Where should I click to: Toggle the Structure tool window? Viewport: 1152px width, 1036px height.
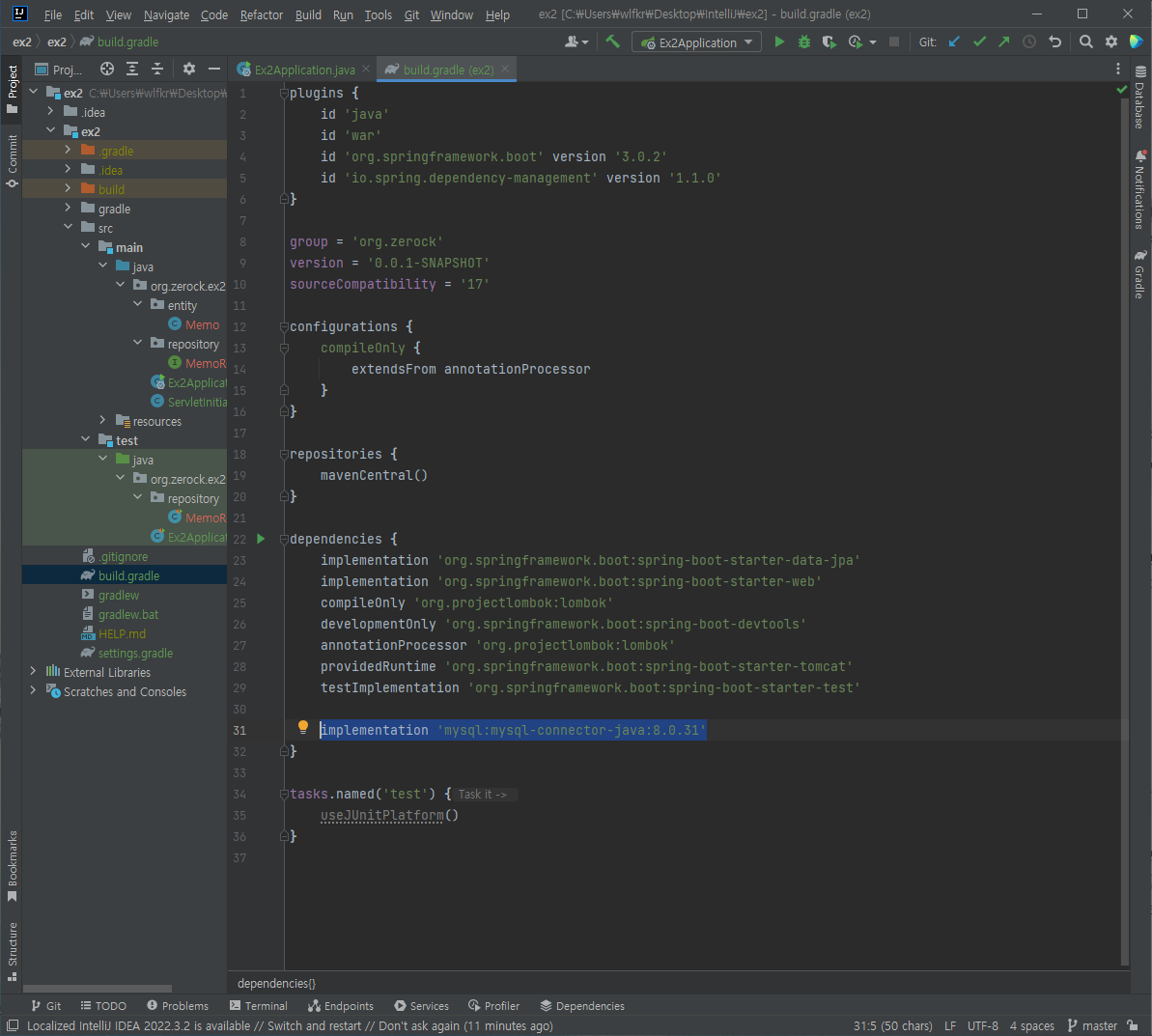click(12, 951)
